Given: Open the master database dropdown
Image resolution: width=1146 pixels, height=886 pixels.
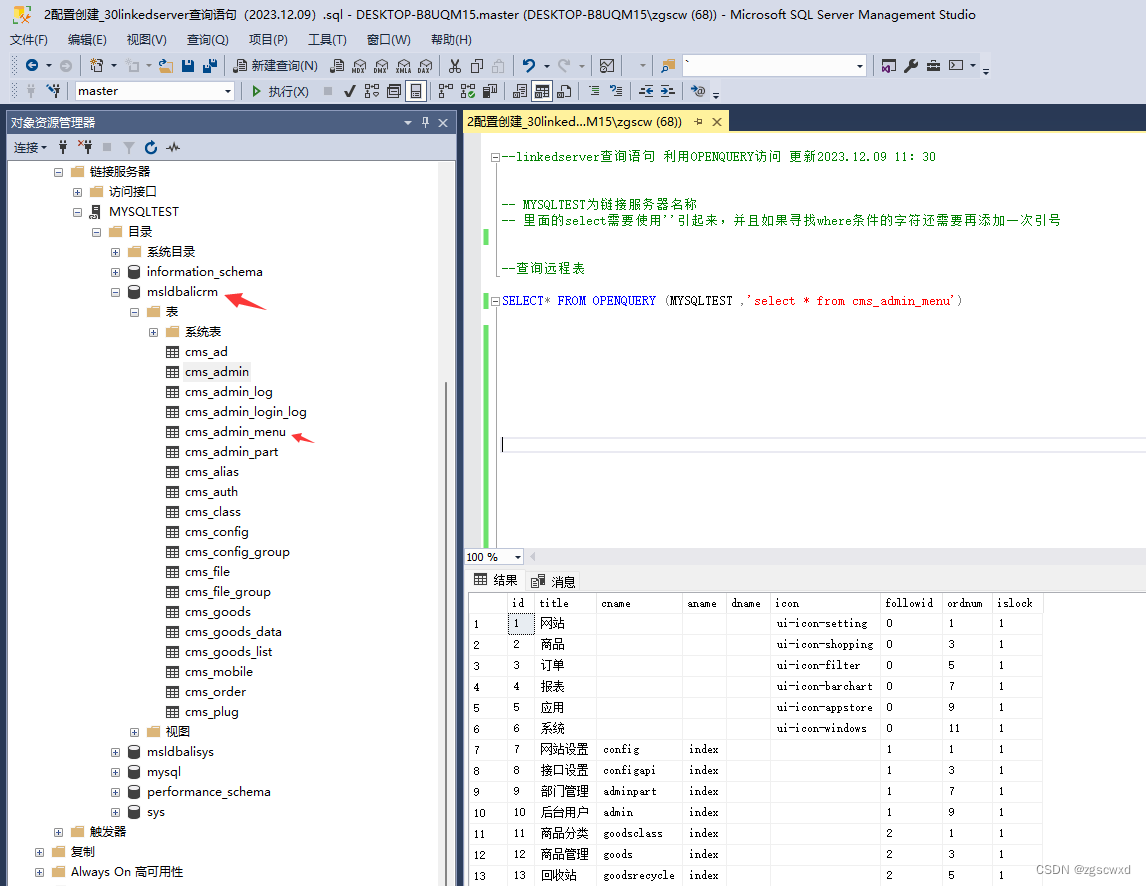Looking at the screenshot, I should click(228, 91).
